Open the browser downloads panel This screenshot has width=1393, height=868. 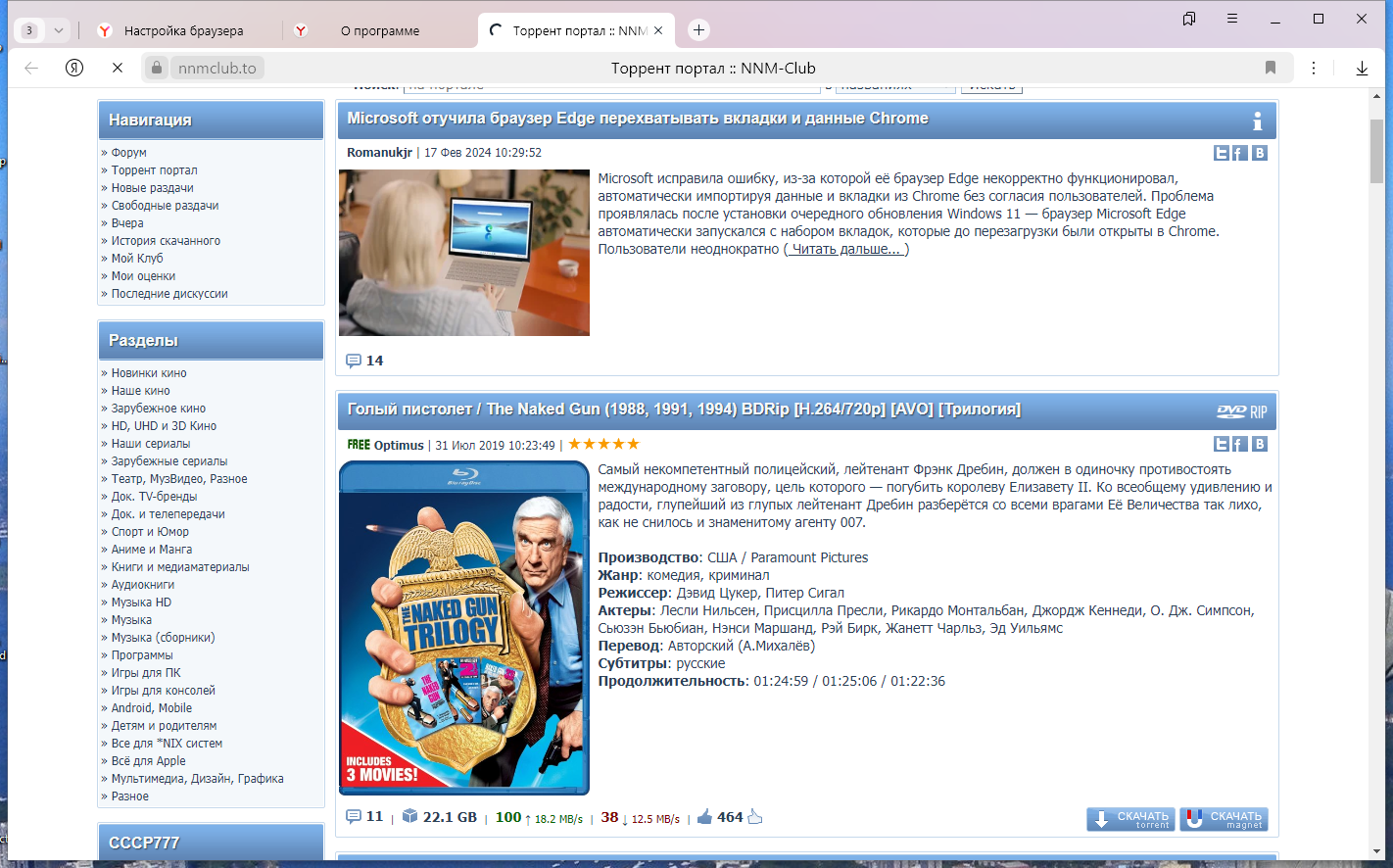pos(1362,68)
